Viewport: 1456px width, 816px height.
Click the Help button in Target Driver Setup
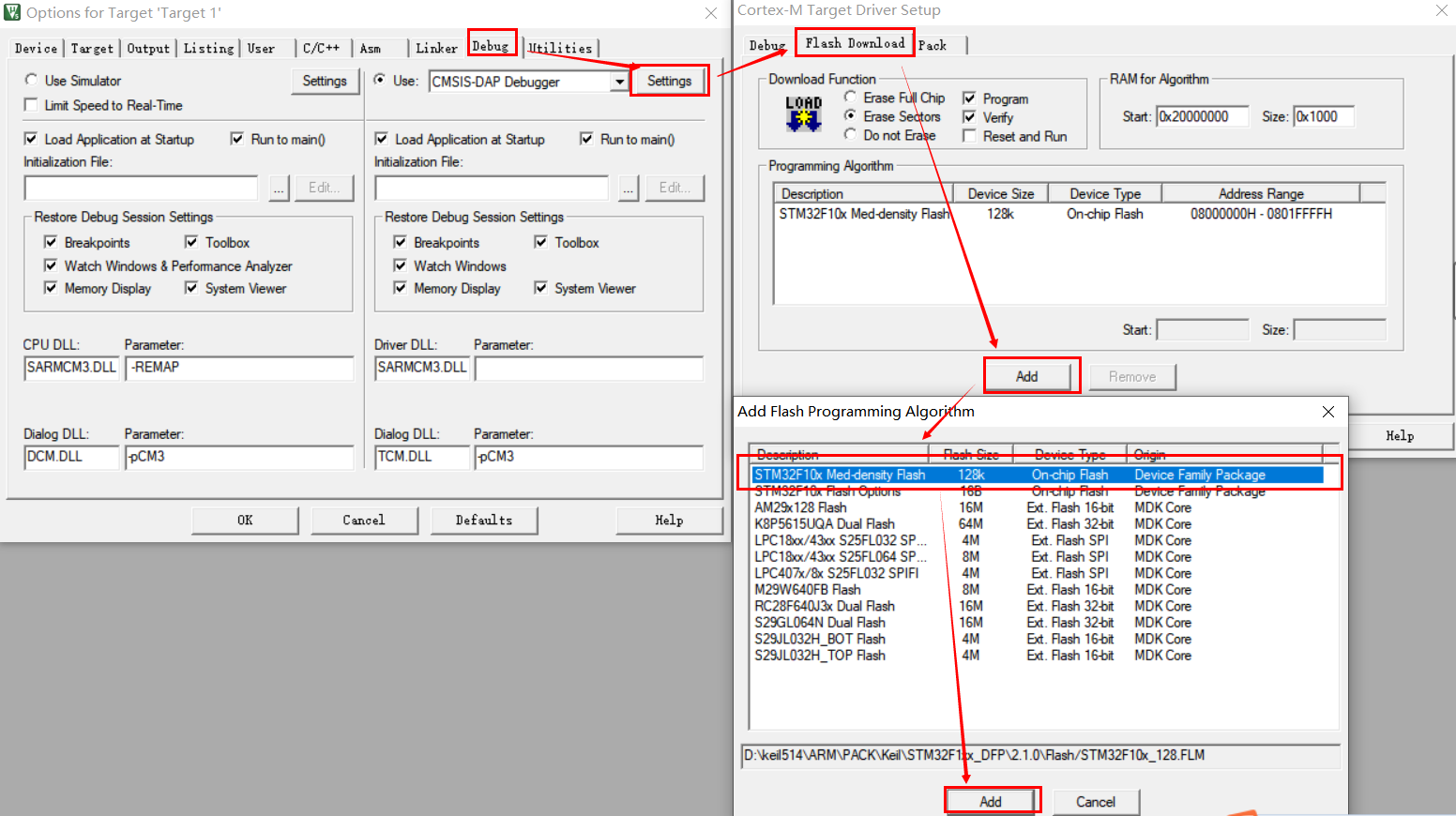click(1399, 435)
